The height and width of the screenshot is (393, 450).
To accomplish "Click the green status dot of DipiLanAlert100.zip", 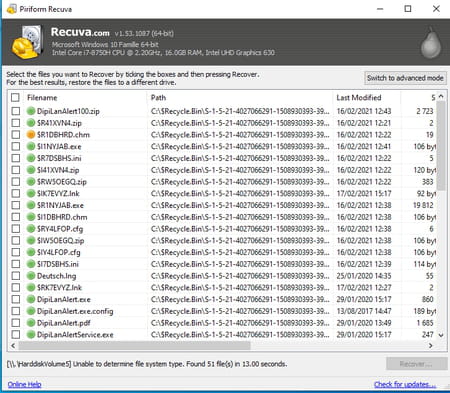I will click(31, 111).
